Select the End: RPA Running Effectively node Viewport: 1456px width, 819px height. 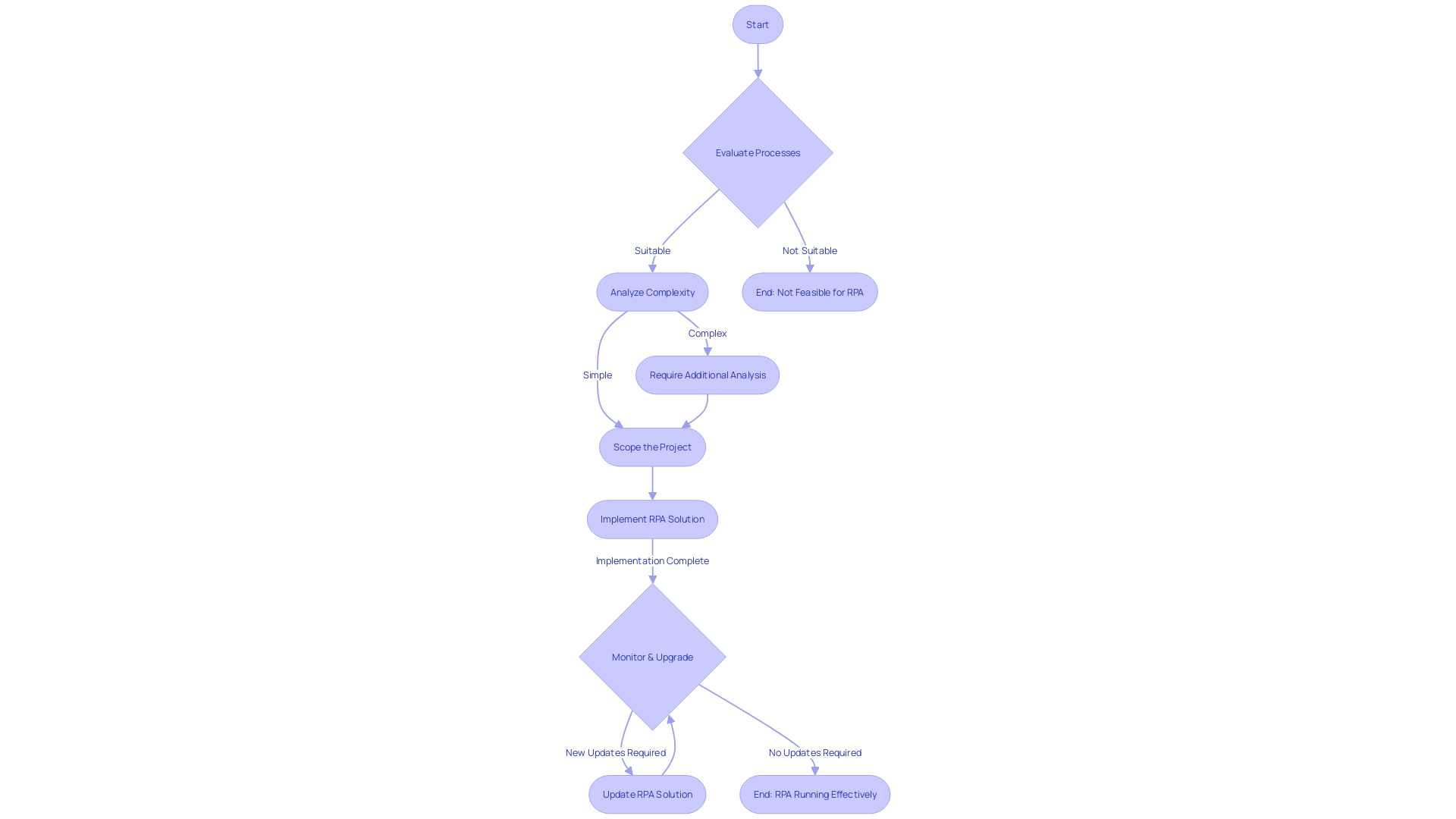click(815, 794)
